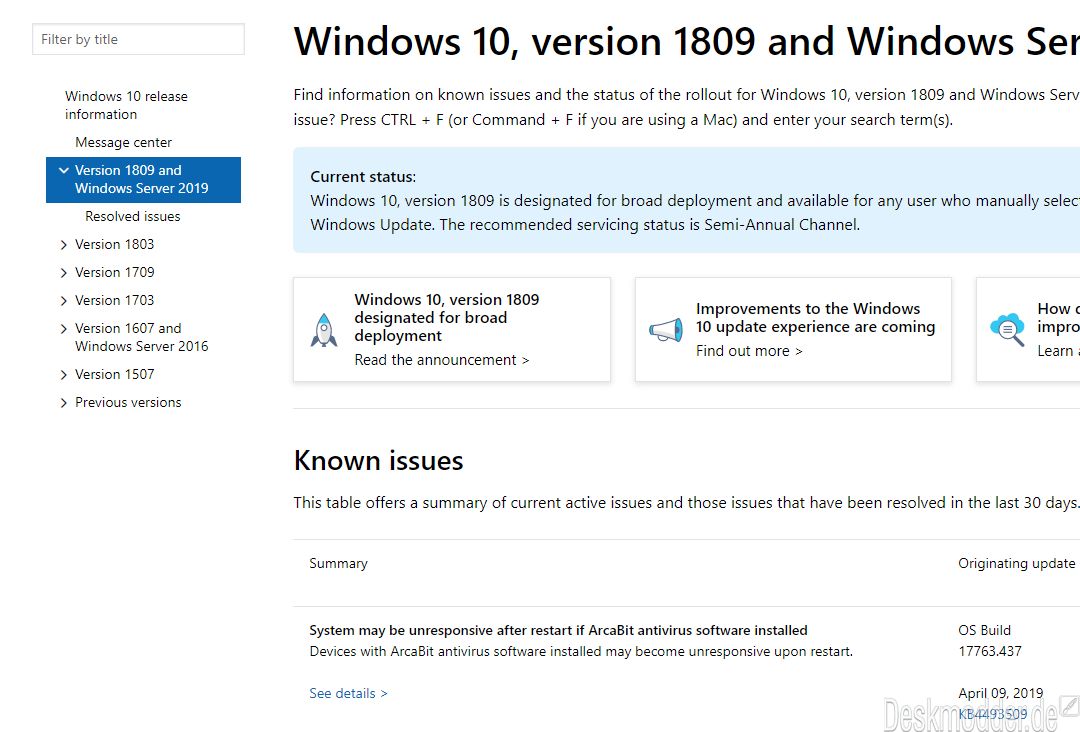
Task: Click the Windows 10, version 1809 page heading
Action: [687, 41]
